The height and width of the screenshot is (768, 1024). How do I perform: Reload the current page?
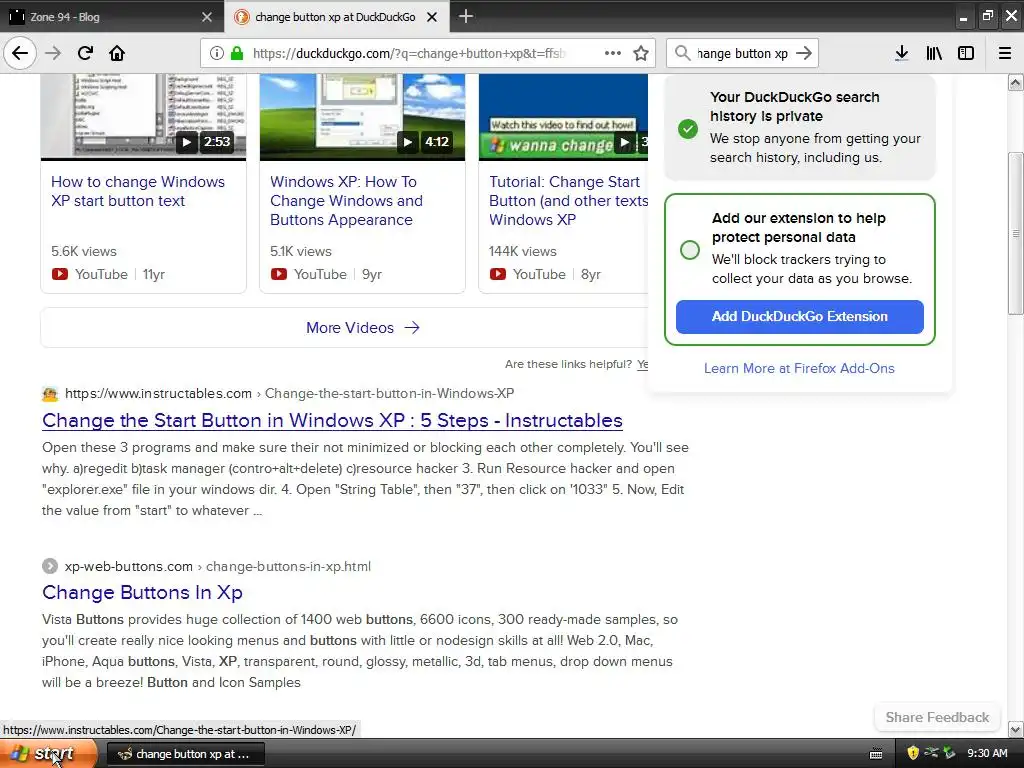point(85,53)
